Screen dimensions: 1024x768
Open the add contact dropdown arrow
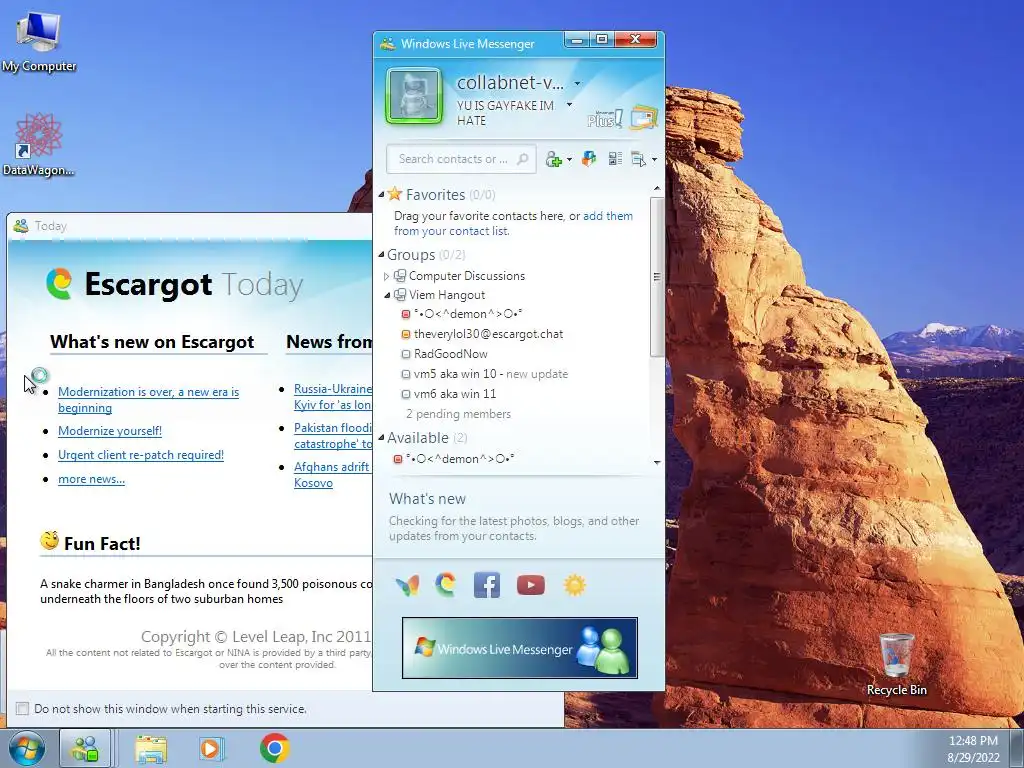[569, 159]
